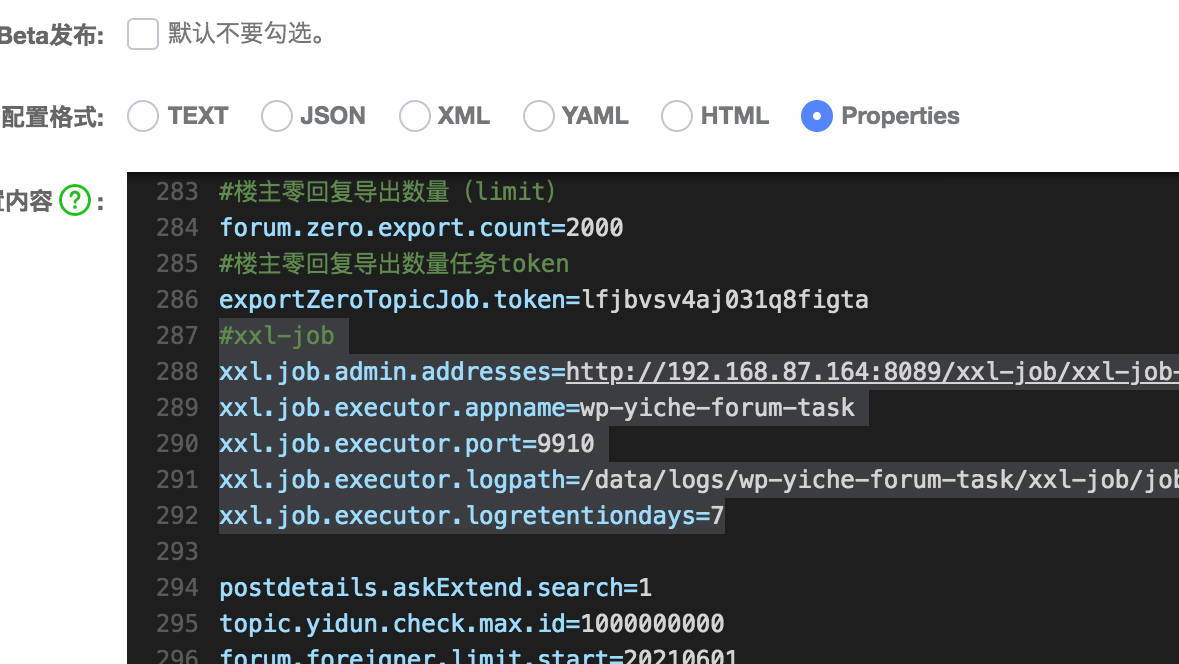Viewport: 1179px width, 664px height.
Task: Select the XML format radio button
Action: point(414,116)
